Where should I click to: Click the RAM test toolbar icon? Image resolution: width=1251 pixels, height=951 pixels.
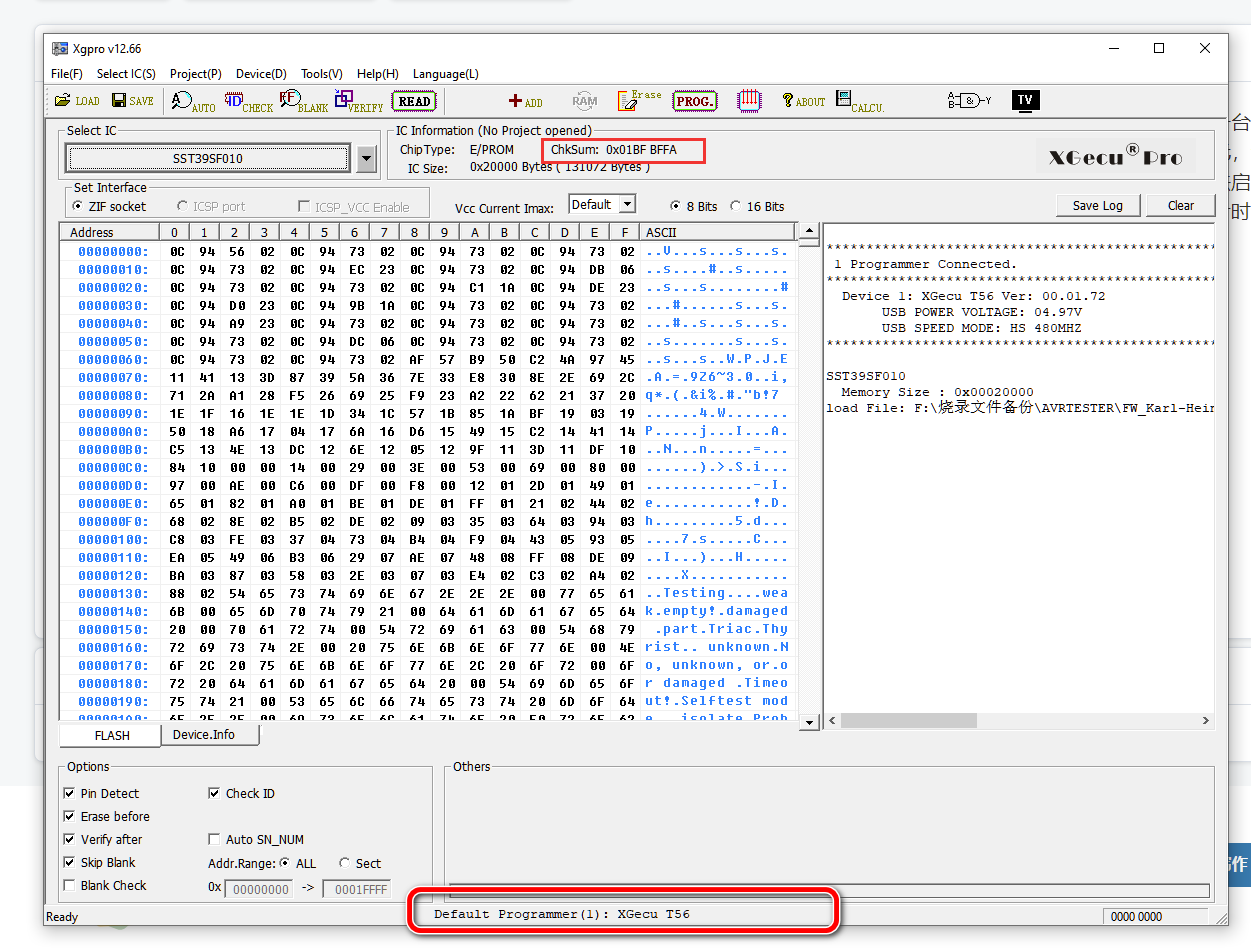tap(585, 101)
